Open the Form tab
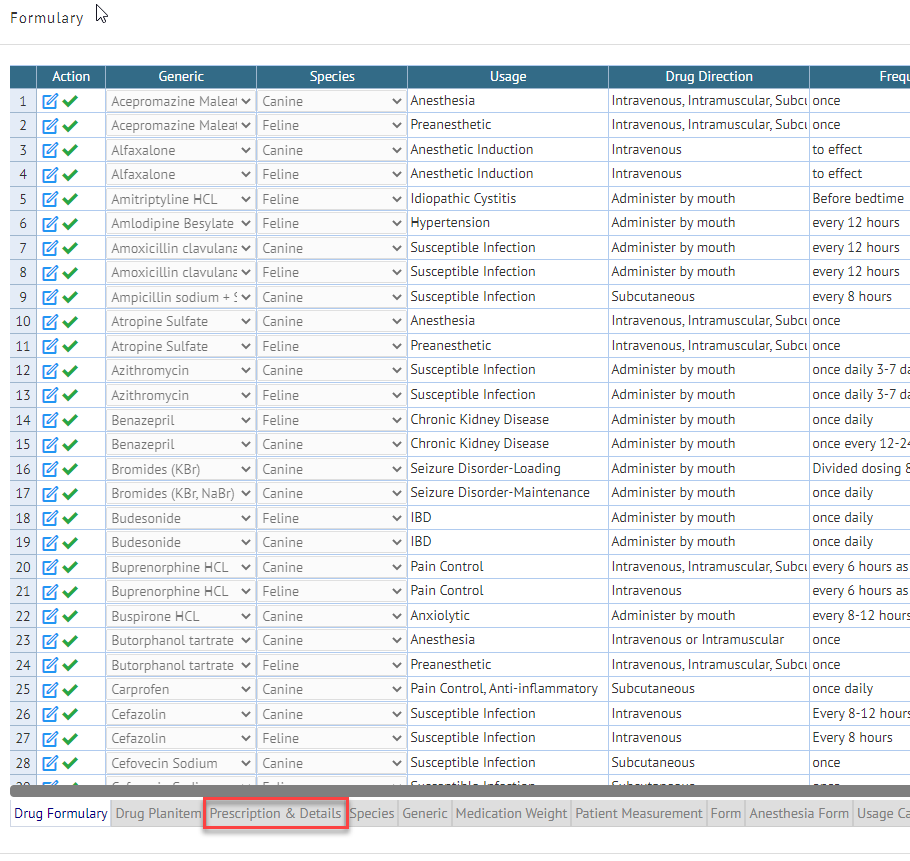Screen dimensions: 910x861 point(725,813)
